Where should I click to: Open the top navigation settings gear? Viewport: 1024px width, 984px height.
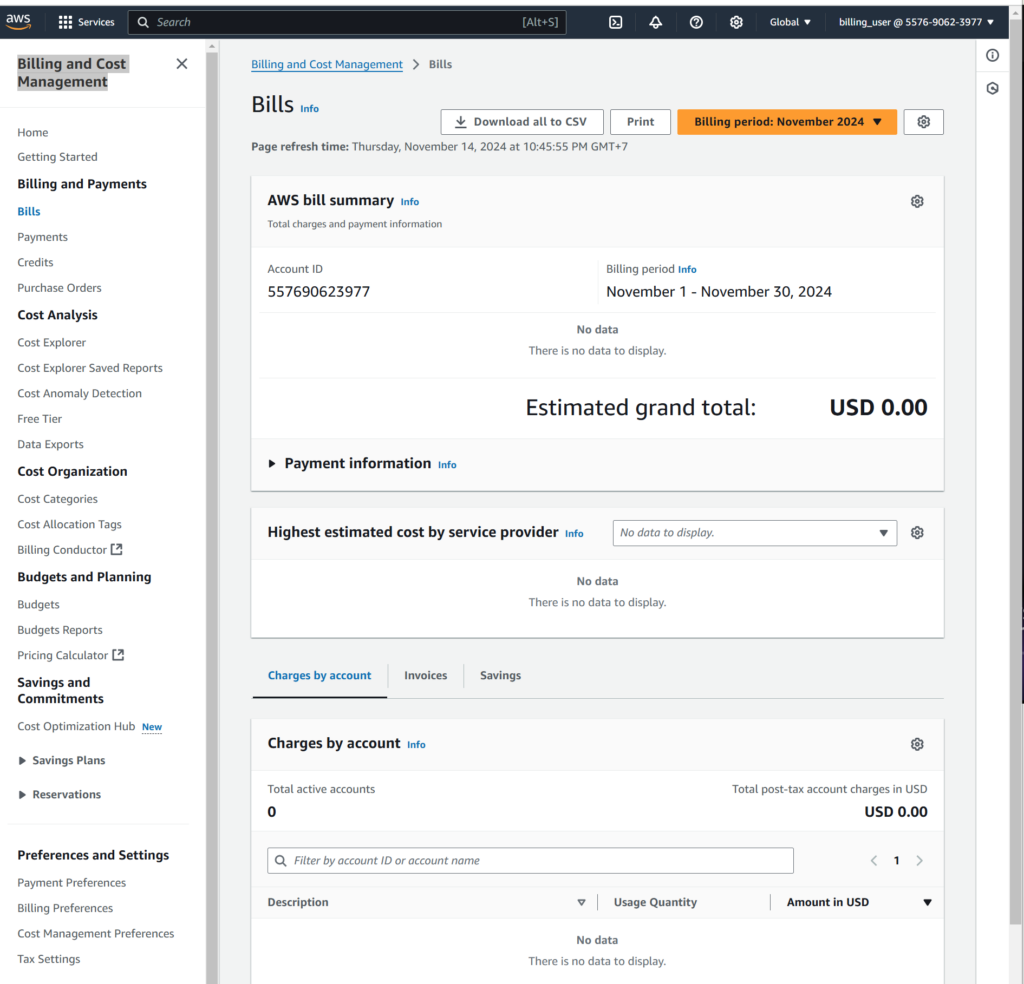736,22
